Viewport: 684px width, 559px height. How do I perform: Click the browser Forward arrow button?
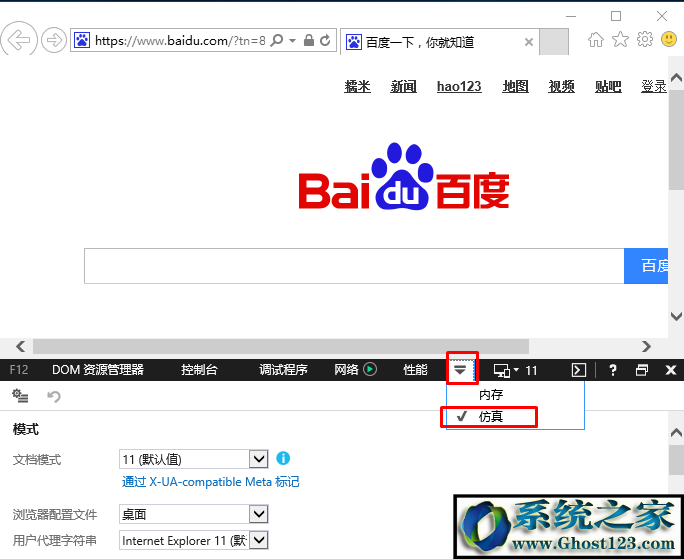coord(54,41)
